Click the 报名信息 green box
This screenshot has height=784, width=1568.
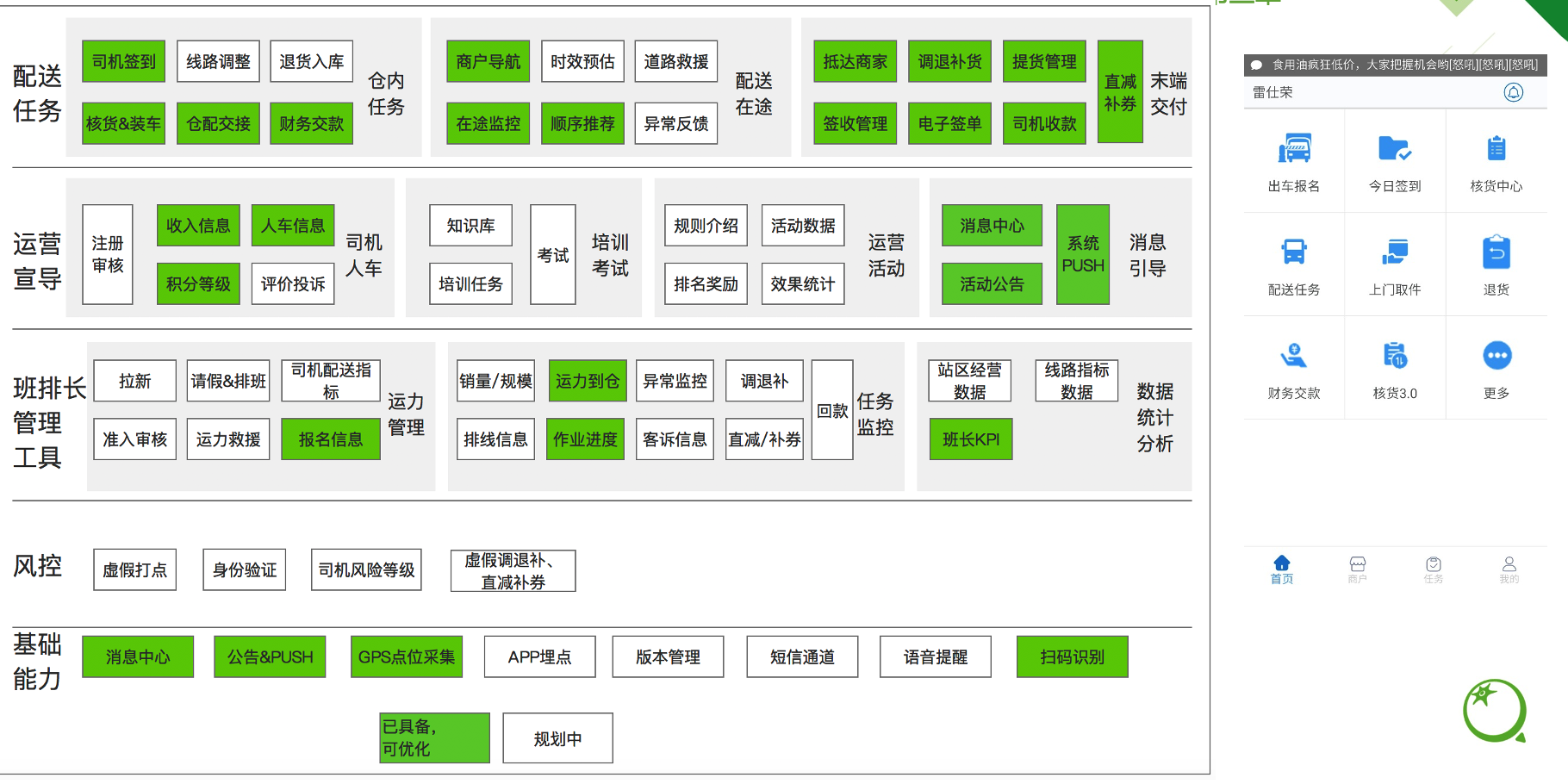[331, 439]
